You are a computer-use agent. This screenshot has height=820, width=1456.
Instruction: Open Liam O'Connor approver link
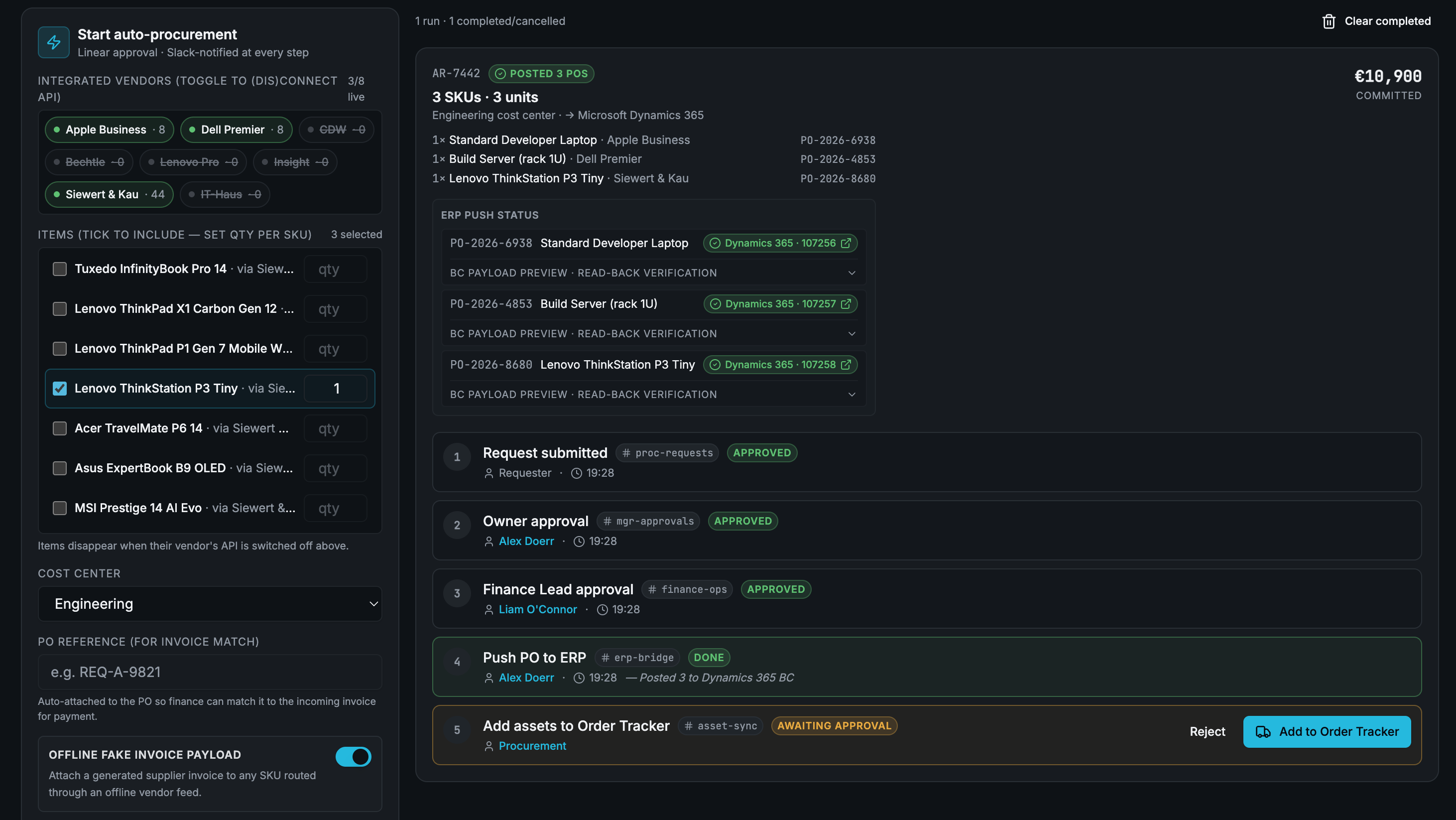[537, 610]
